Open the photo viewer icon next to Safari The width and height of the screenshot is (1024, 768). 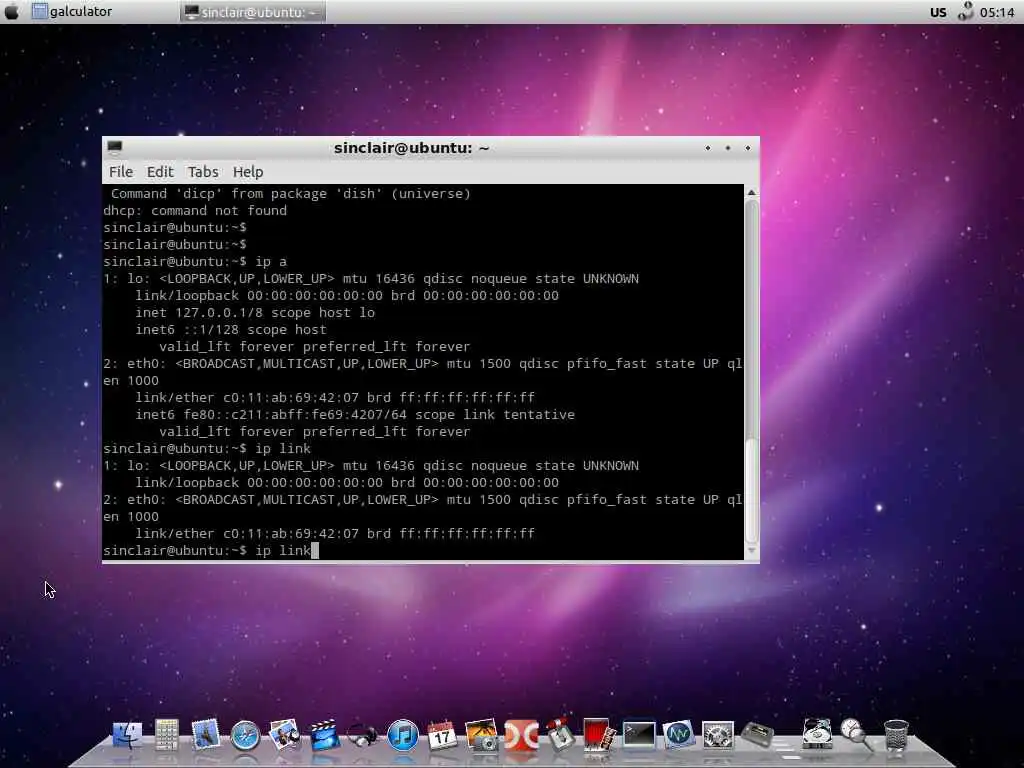[285, 735]
